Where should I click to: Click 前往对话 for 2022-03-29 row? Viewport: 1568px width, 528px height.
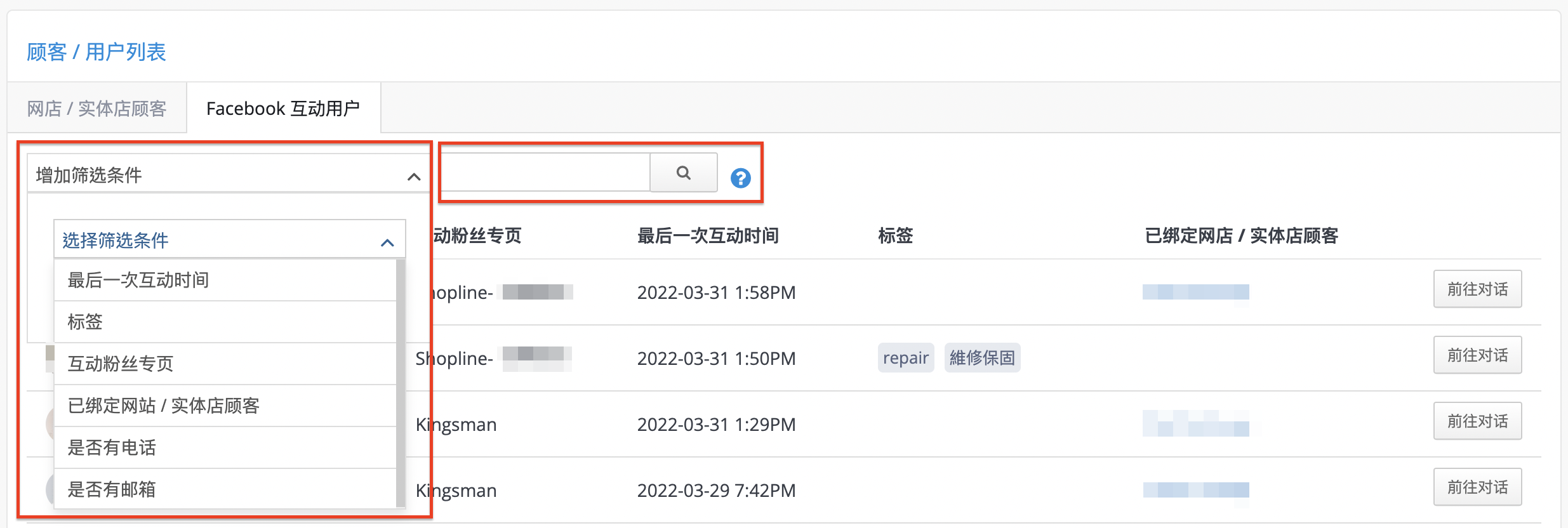(x=1477, y=487)
